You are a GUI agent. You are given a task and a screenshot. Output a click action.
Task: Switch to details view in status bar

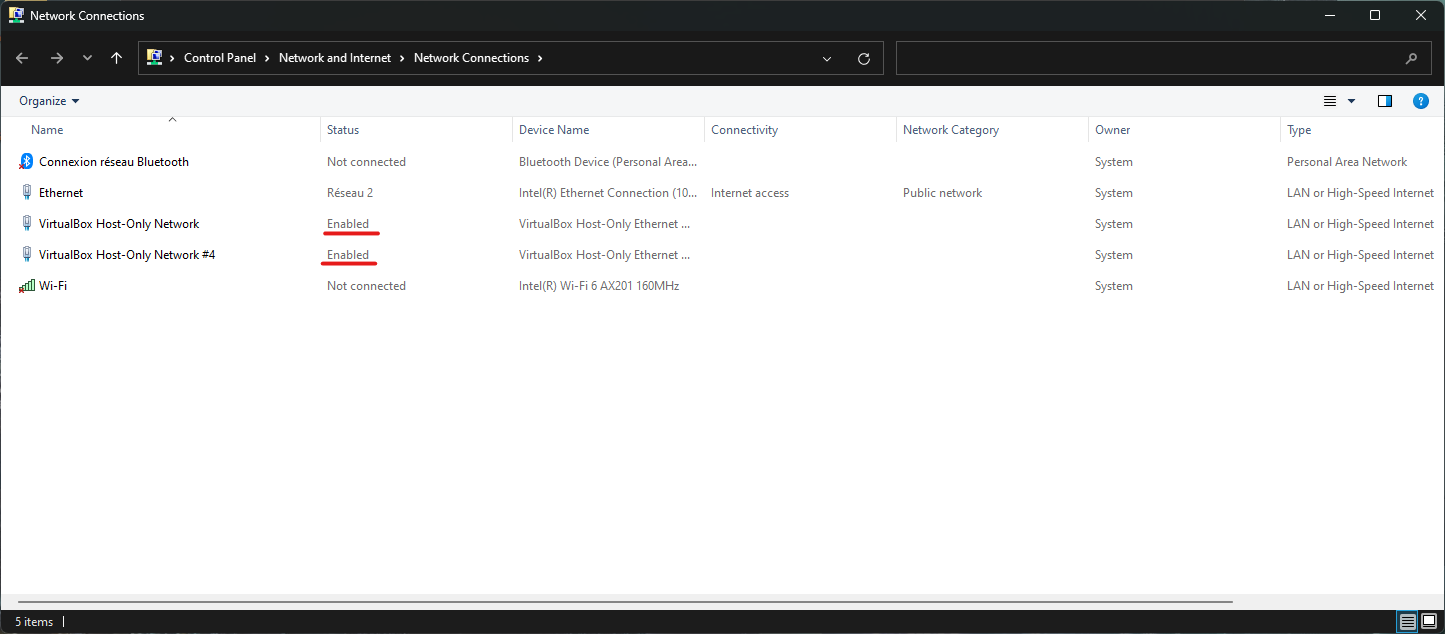click(1408, 622)
